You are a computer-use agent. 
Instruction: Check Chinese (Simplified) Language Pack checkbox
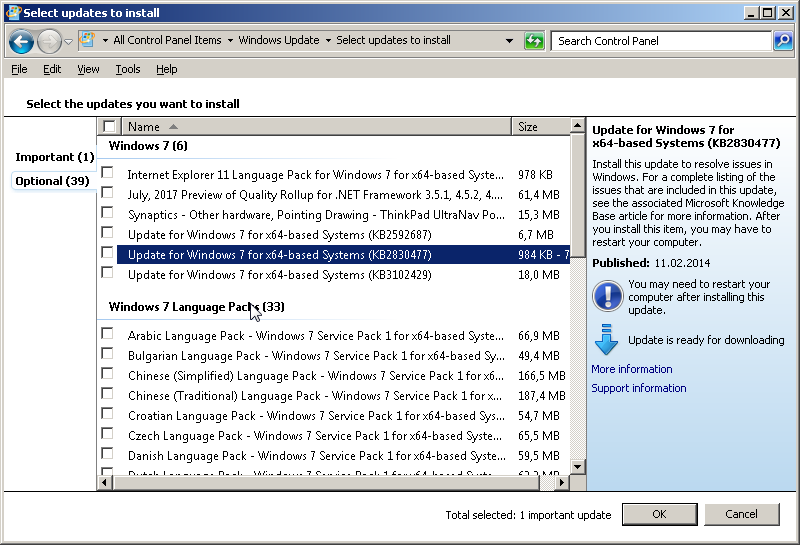coord(107,374)
